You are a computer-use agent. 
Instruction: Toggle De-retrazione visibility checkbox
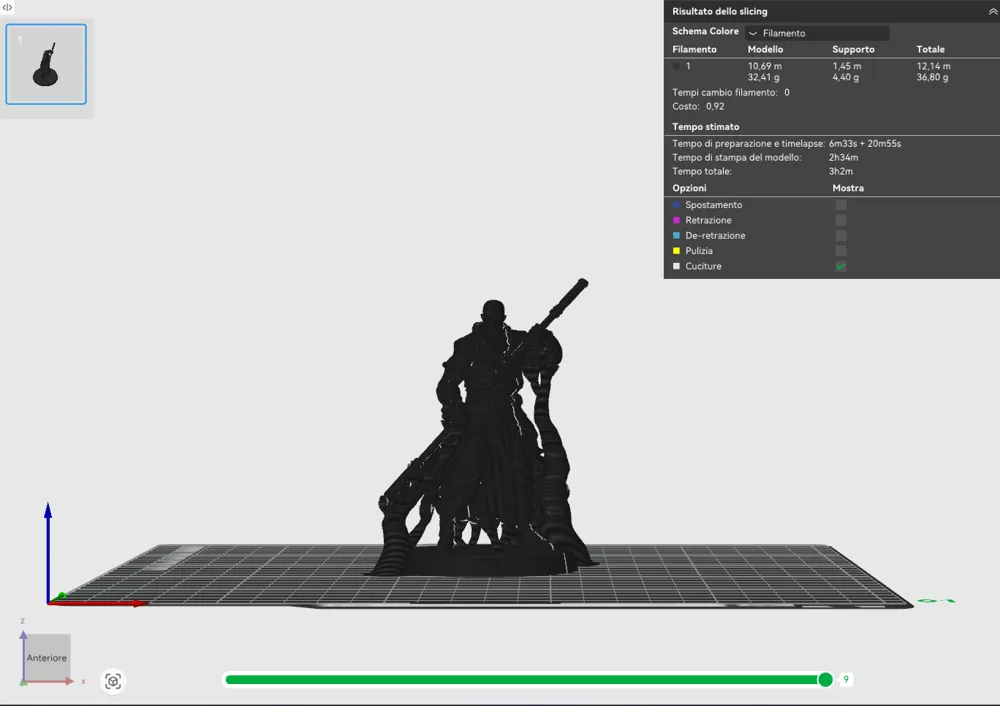point(841,235)
